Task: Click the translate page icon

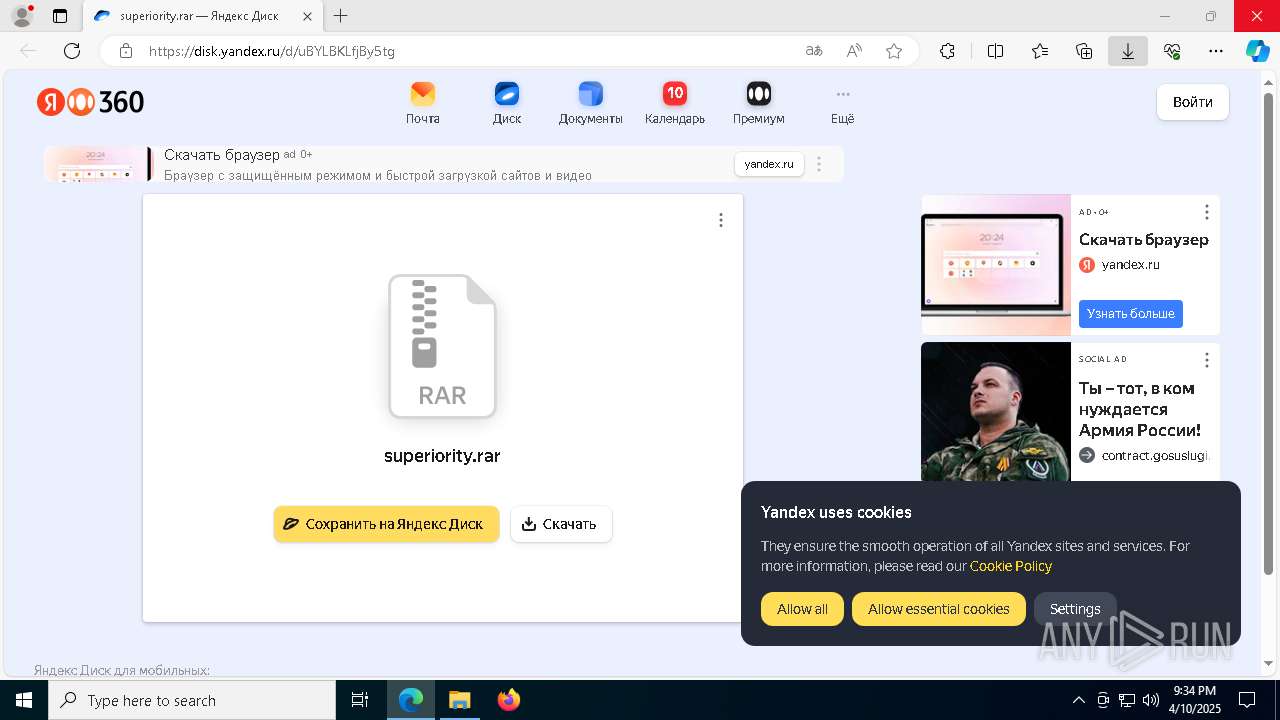Action: point(814,51)
